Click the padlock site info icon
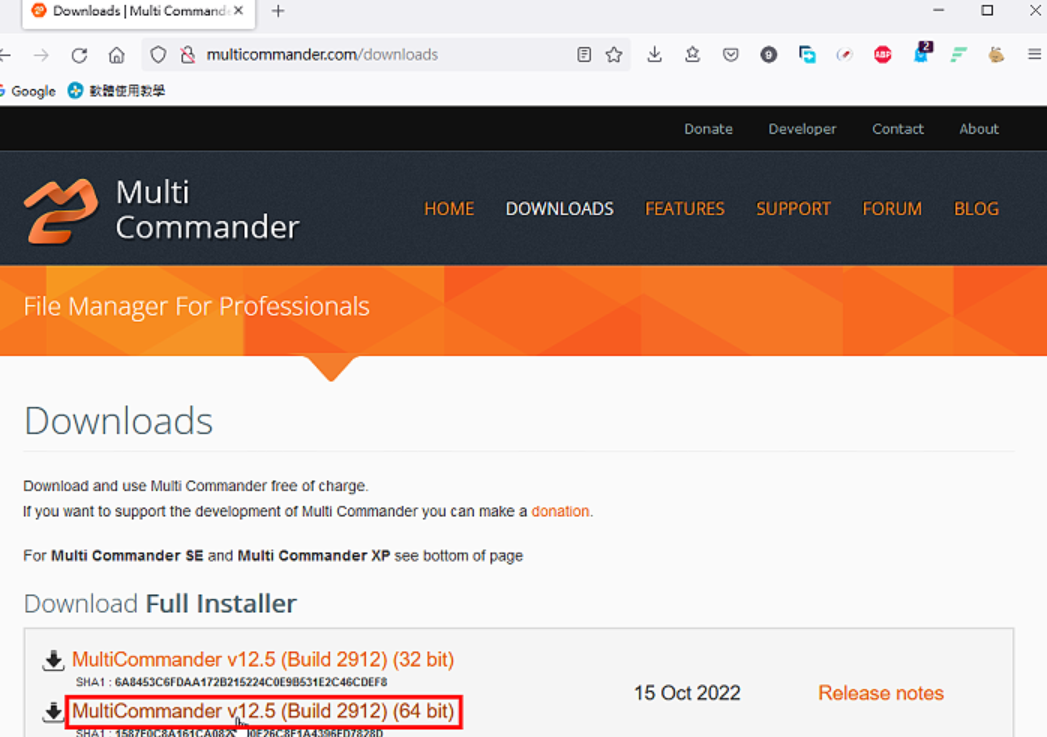The width and height of the screenshot is (1047, 737). tap(188, 55)
